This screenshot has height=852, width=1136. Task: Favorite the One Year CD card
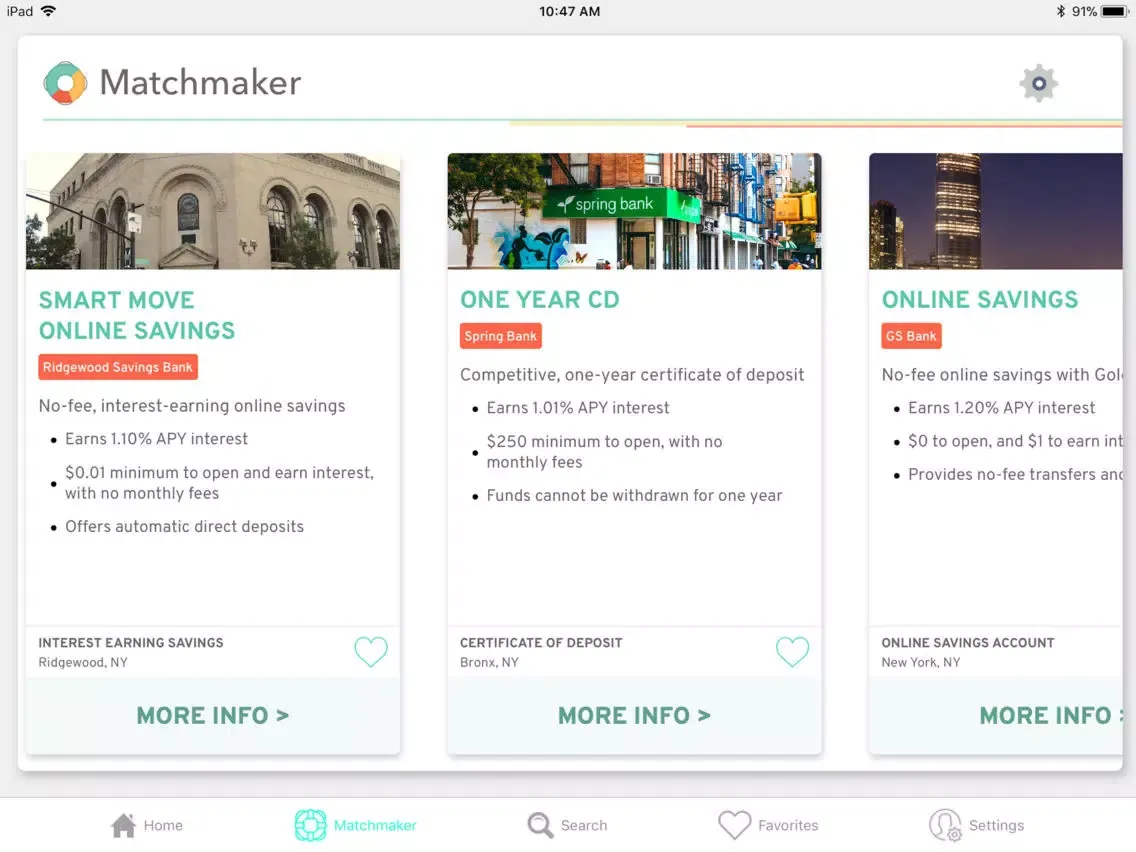click(x=792, y=651)
